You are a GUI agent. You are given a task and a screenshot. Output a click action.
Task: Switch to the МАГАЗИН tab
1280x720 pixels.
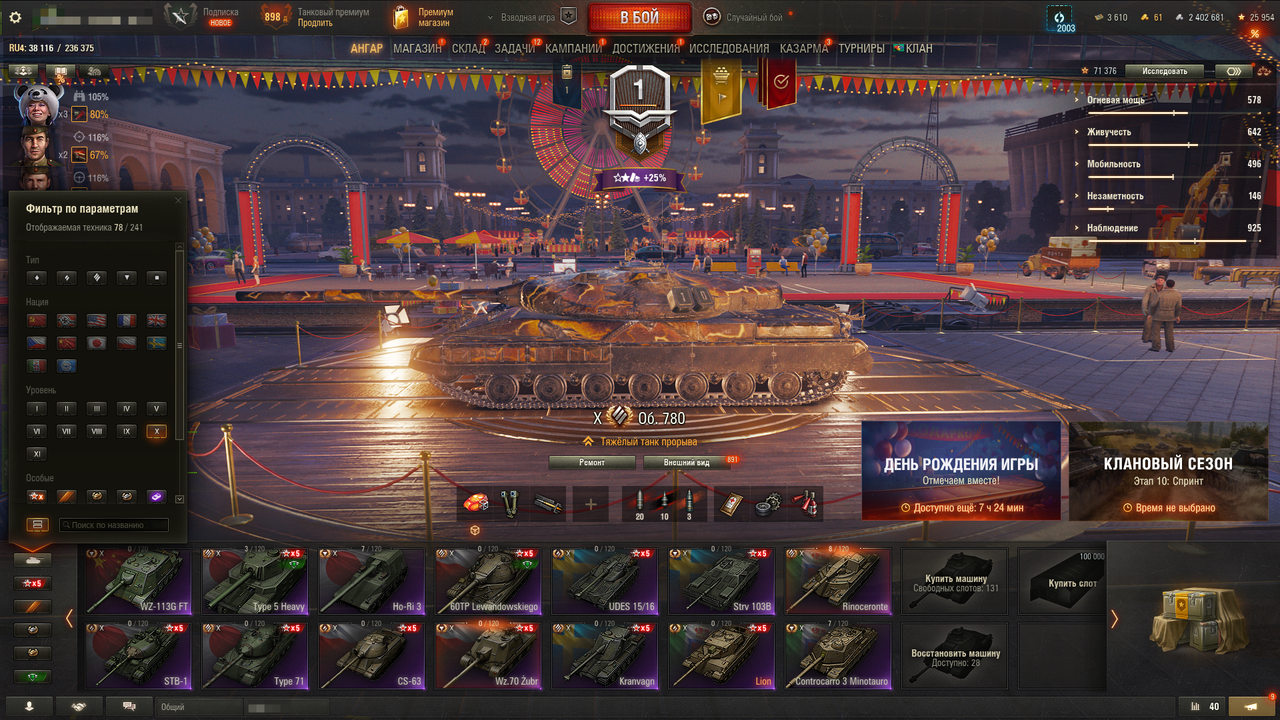(417, 48)
